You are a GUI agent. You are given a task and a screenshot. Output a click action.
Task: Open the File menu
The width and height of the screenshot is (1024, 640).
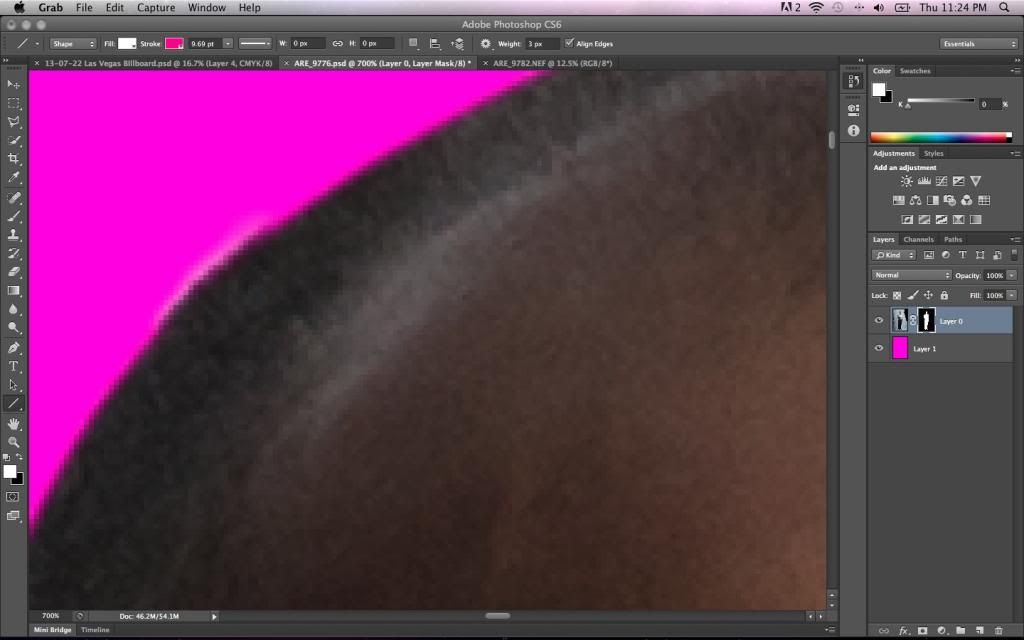click(x=84, y=8)
